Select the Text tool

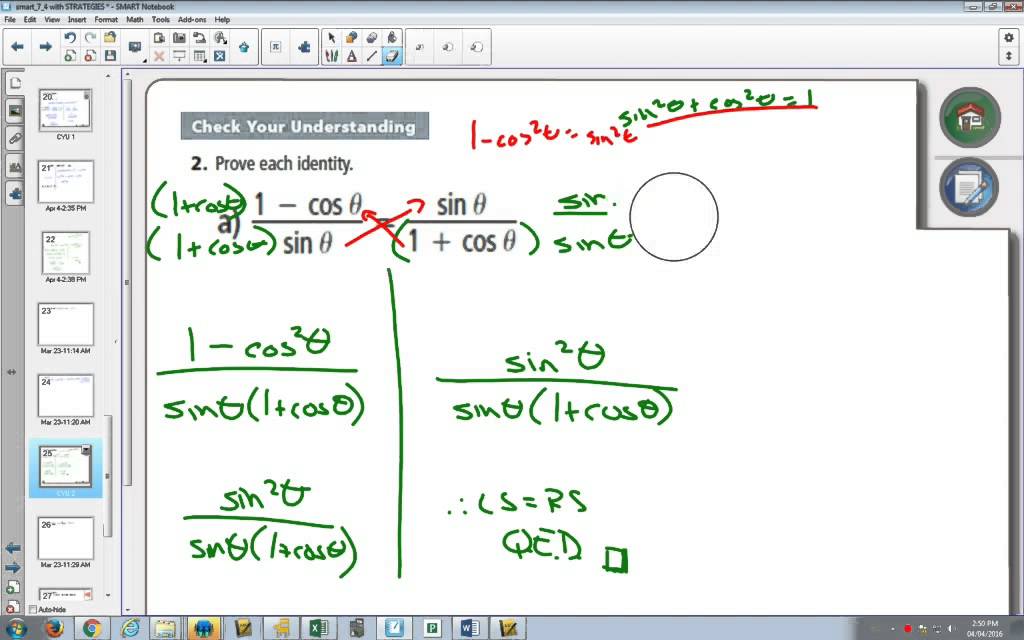352,56
